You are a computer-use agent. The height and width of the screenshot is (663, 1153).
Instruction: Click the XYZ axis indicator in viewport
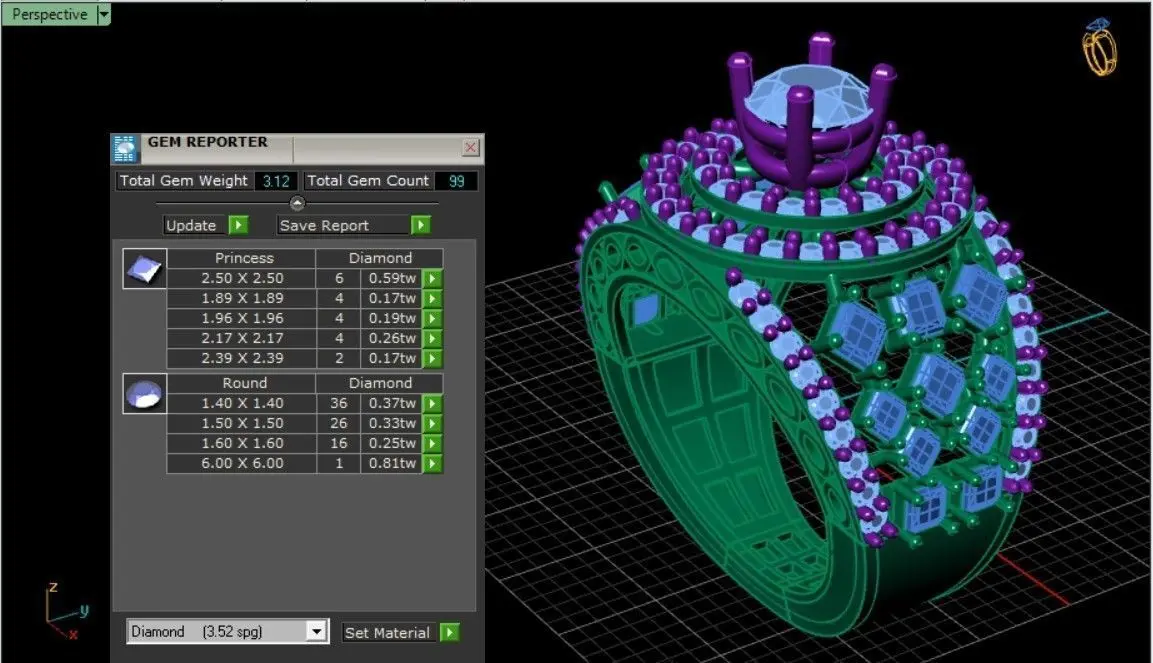click(x=66, y=610)
